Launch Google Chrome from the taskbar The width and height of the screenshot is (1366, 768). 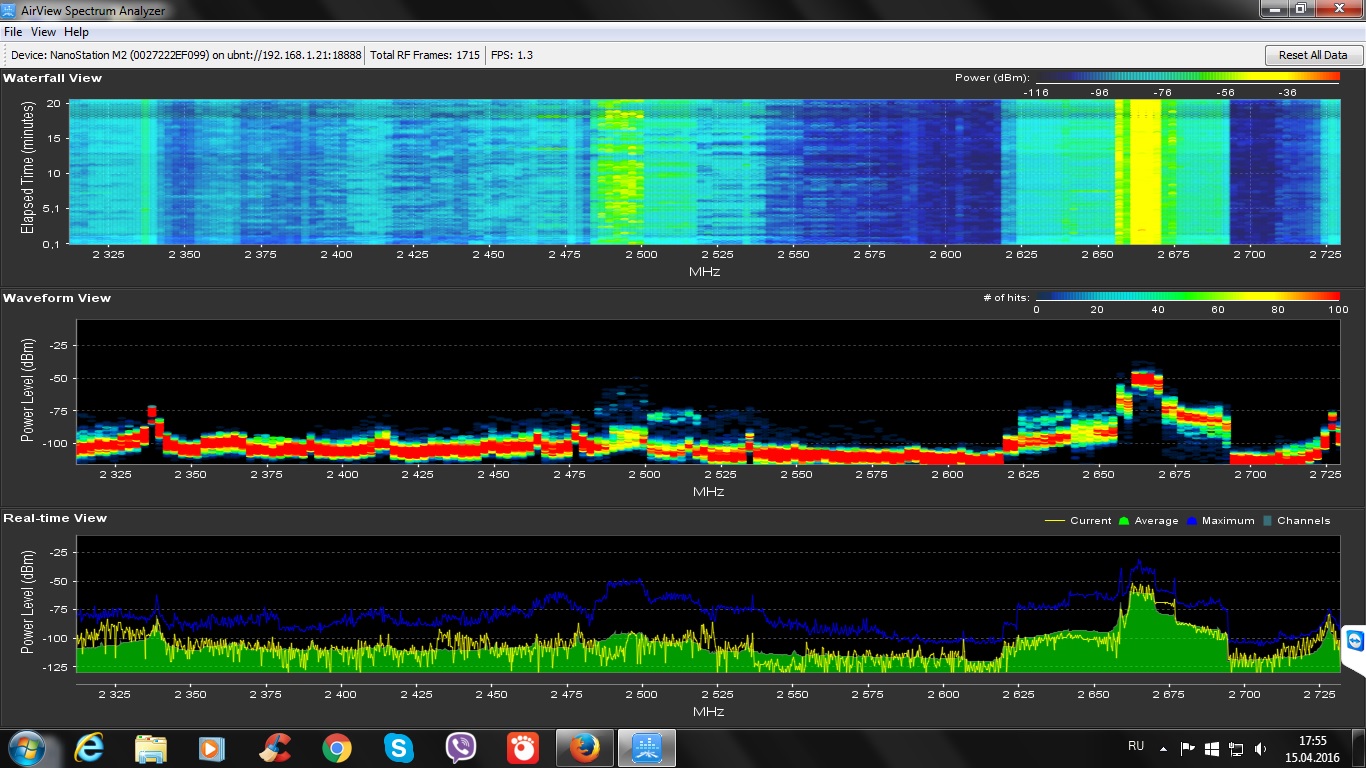tap(336, 748)
